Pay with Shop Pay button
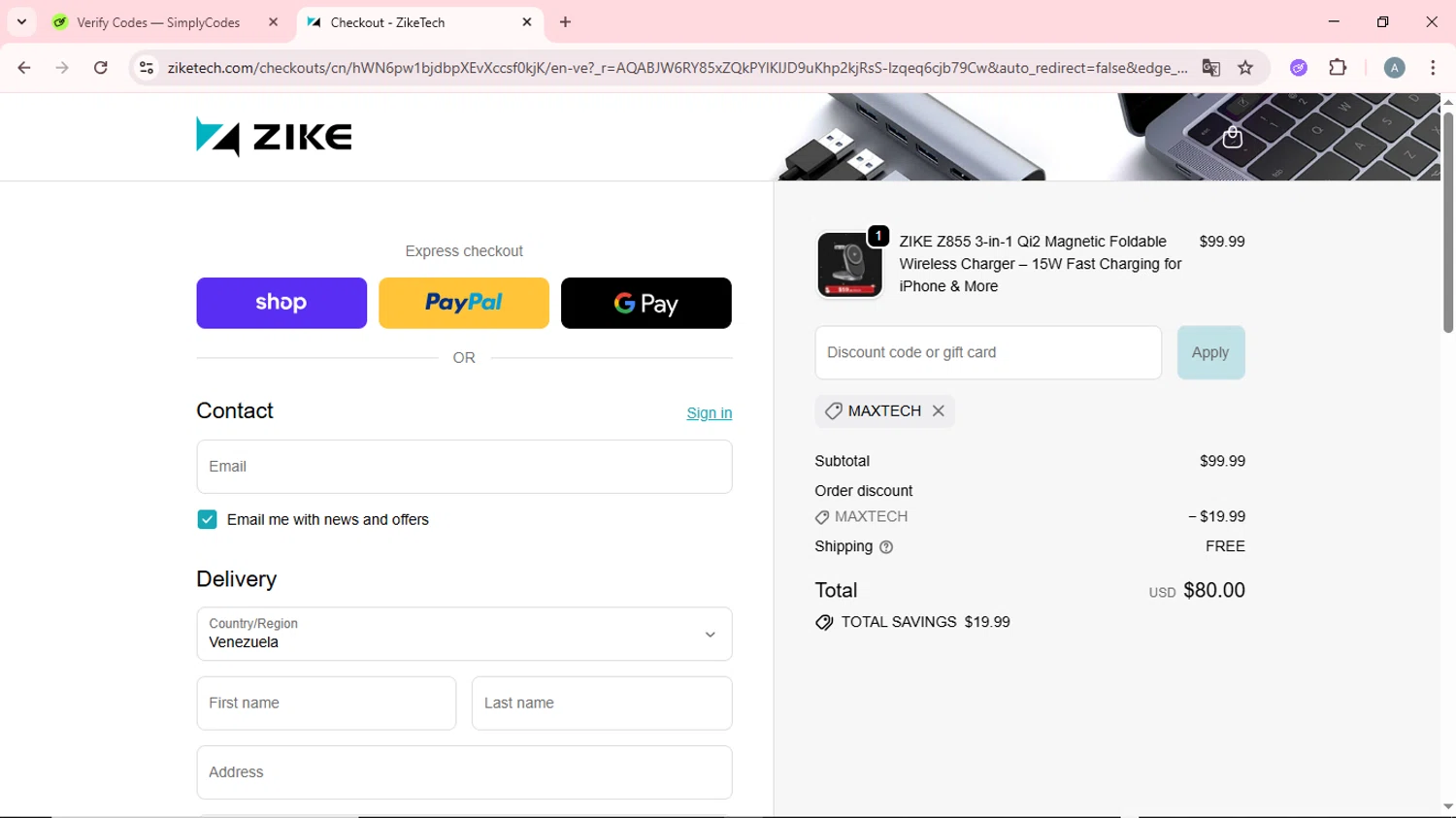The width and height of the screenshot is (1456, 818). tap(281, 303)
